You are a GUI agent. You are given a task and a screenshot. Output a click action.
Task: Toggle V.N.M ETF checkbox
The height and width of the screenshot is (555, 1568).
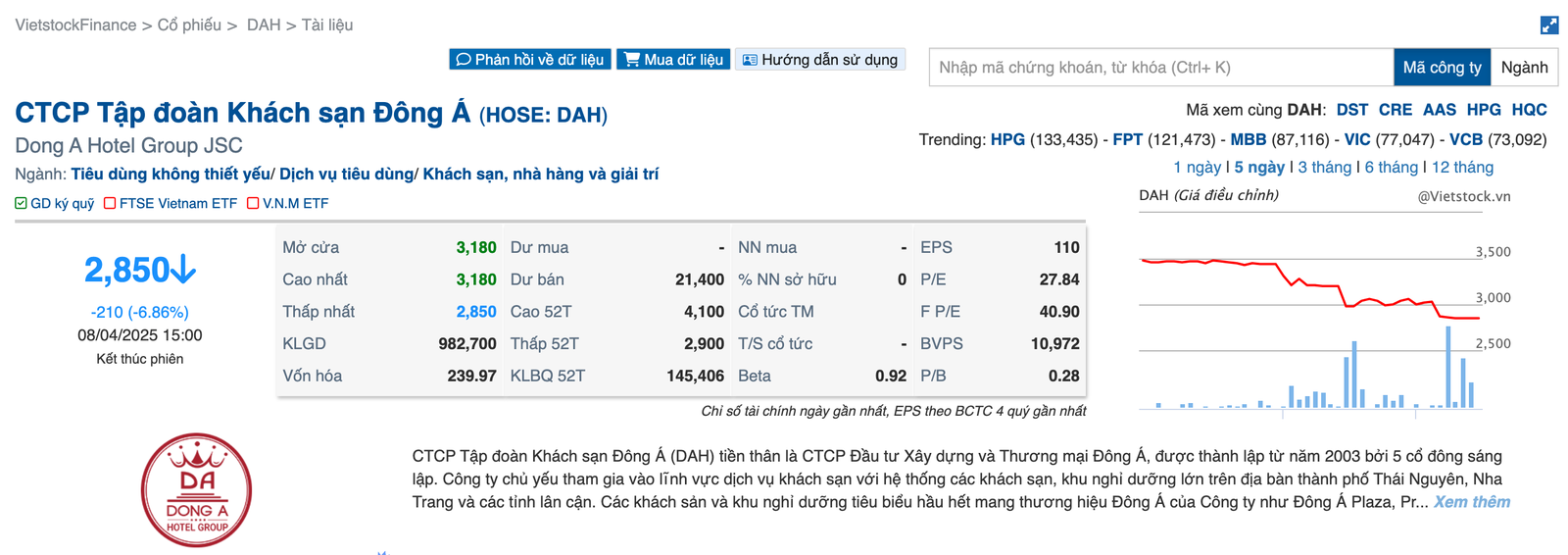pyautogui.click(x=253, y=204)
